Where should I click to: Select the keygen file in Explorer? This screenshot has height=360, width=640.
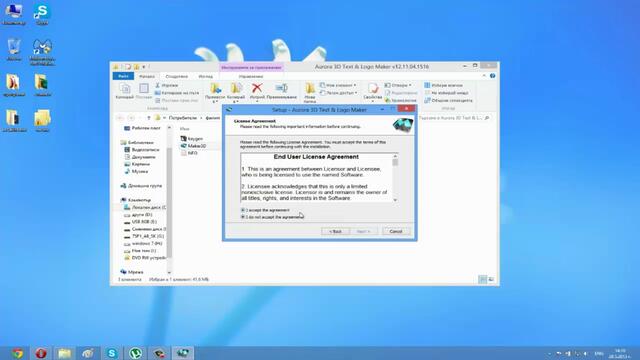click(191, 139)
